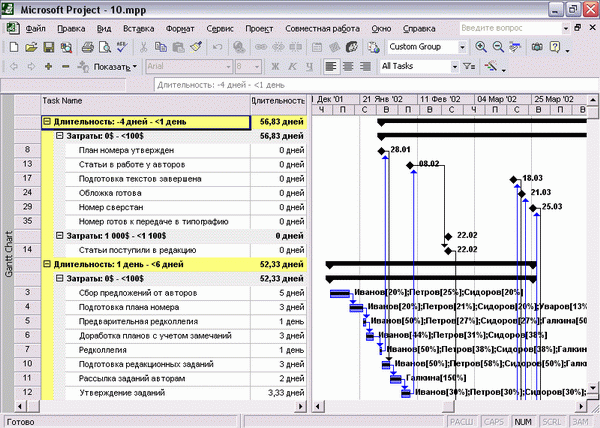Viewport: 600px width, 428px height.
Task: Click the Gantt chart horizontal scrollbar thumb
Action: point(448,406)
